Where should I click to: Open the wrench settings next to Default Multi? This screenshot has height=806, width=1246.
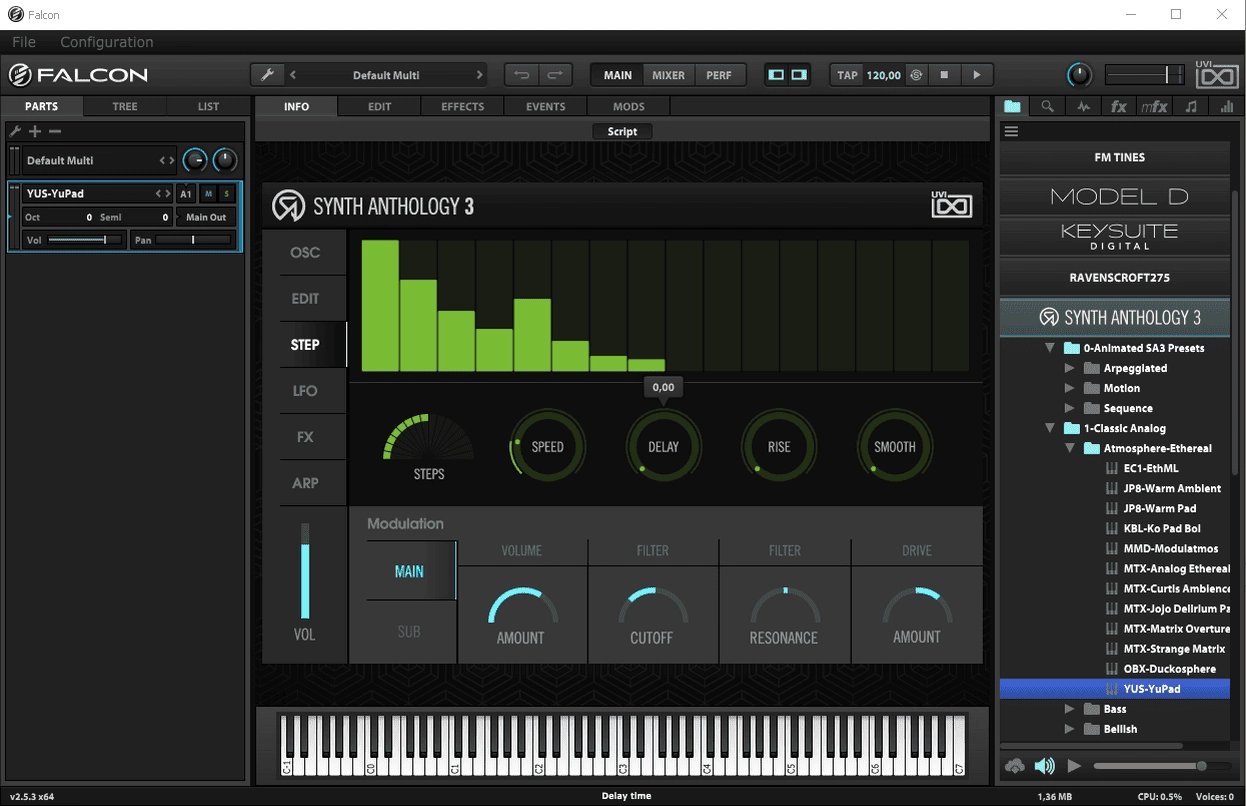pyautogui.click(x=267, y=75)
